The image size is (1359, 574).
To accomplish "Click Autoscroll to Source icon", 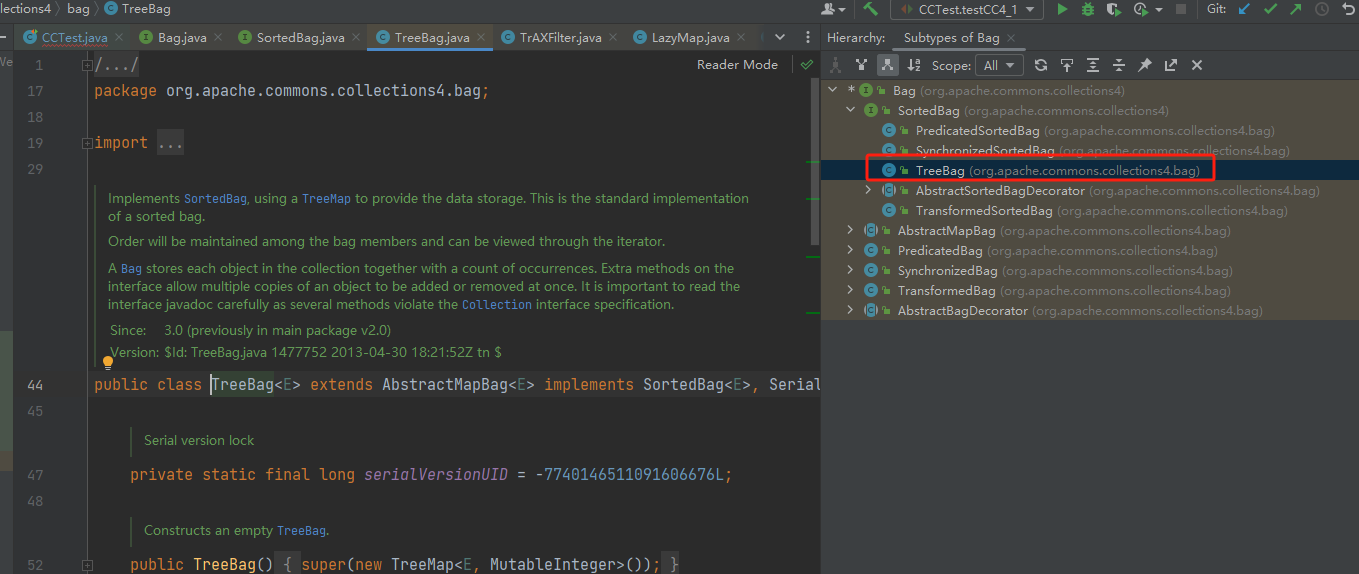I will (1067, 65).
